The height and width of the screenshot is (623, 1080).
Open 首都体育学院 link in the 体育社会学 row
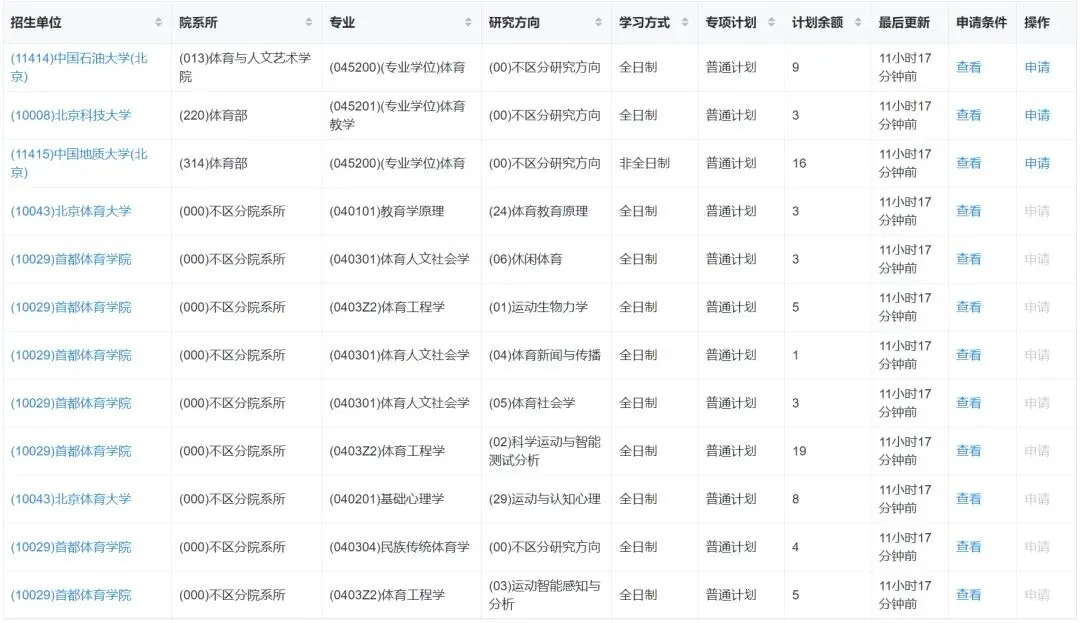click(71, 403)
